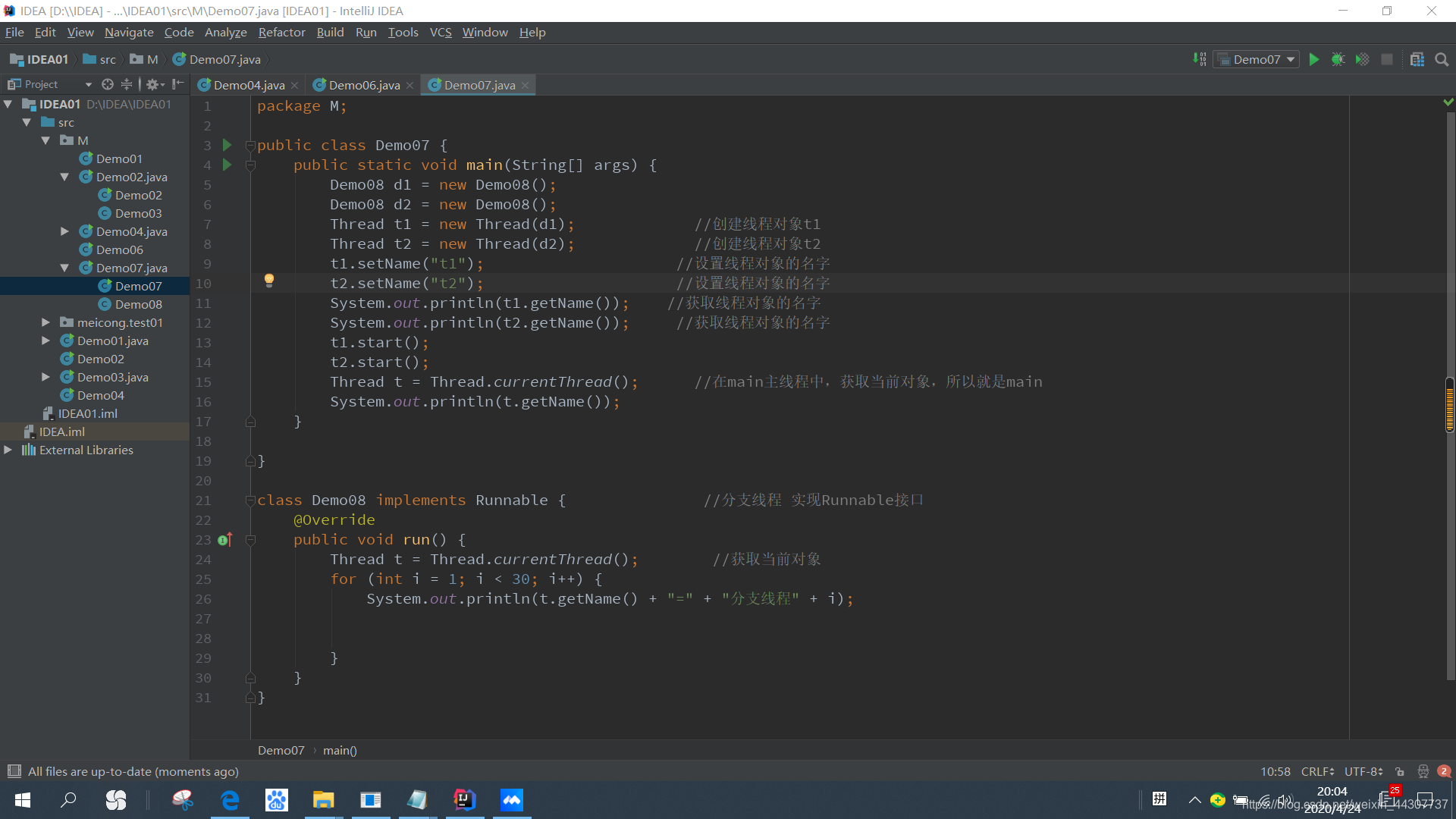Open the Windows Start menu
This screenshot has width=1456, height=819.
(23, 800)
